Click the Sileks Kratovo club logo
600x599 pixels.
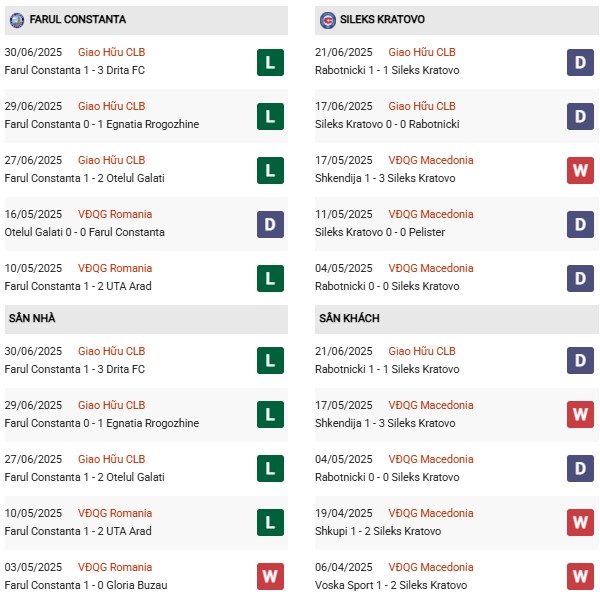tap(328, 20)
